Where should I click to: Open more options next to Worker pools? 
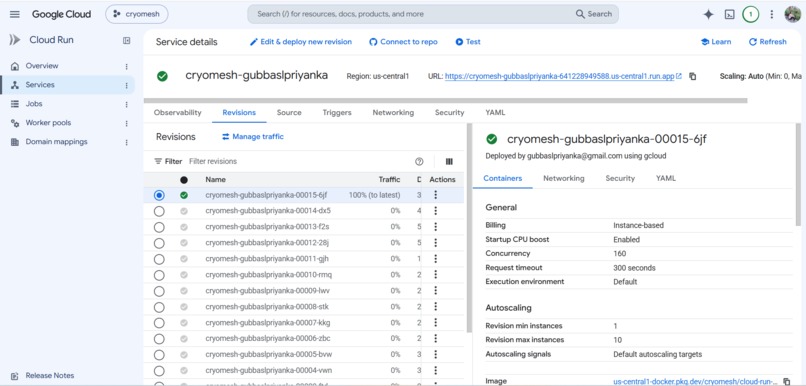pos(126,123)
